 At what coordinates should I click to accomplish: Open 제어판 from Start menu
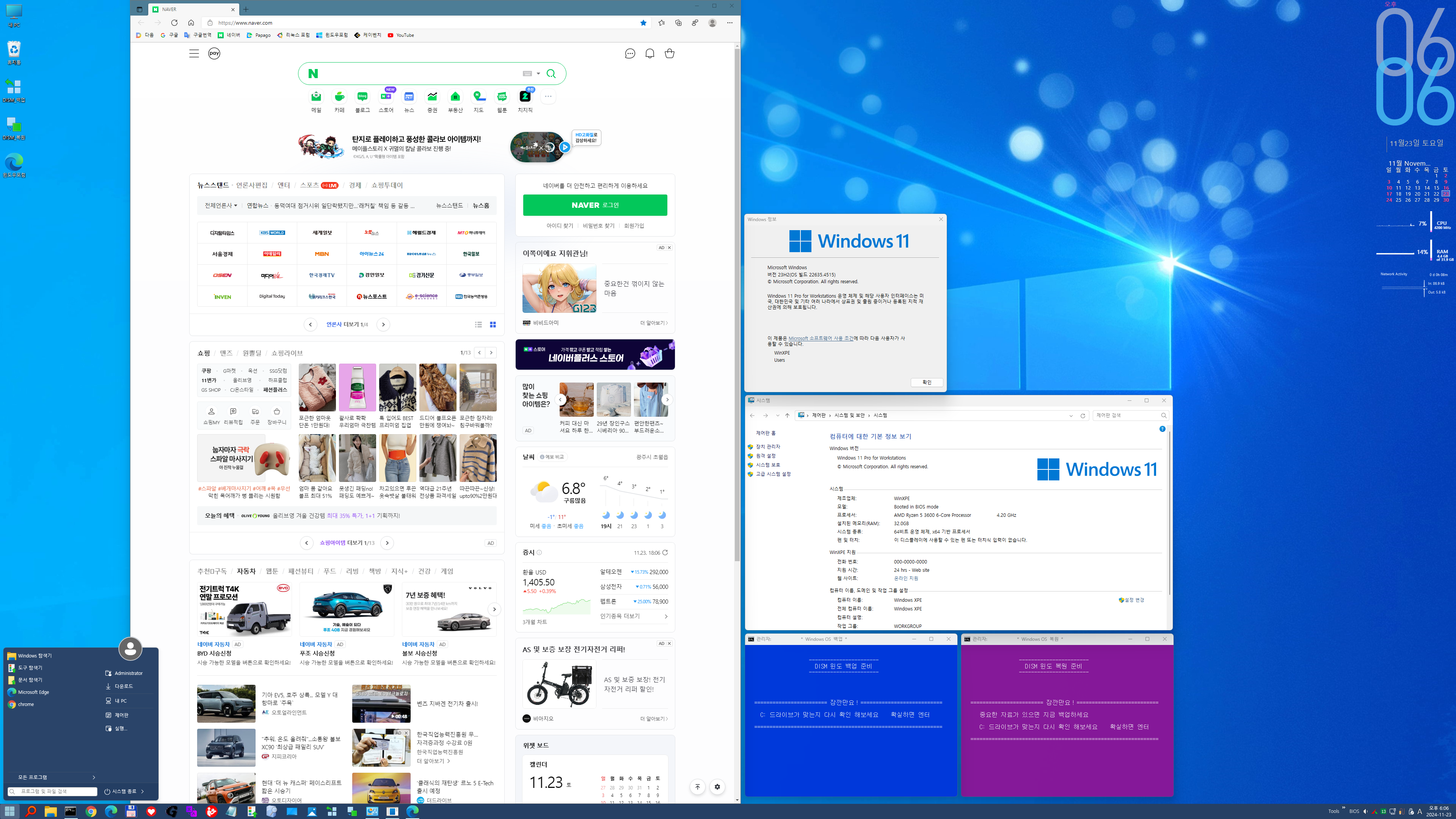point(121,715)
